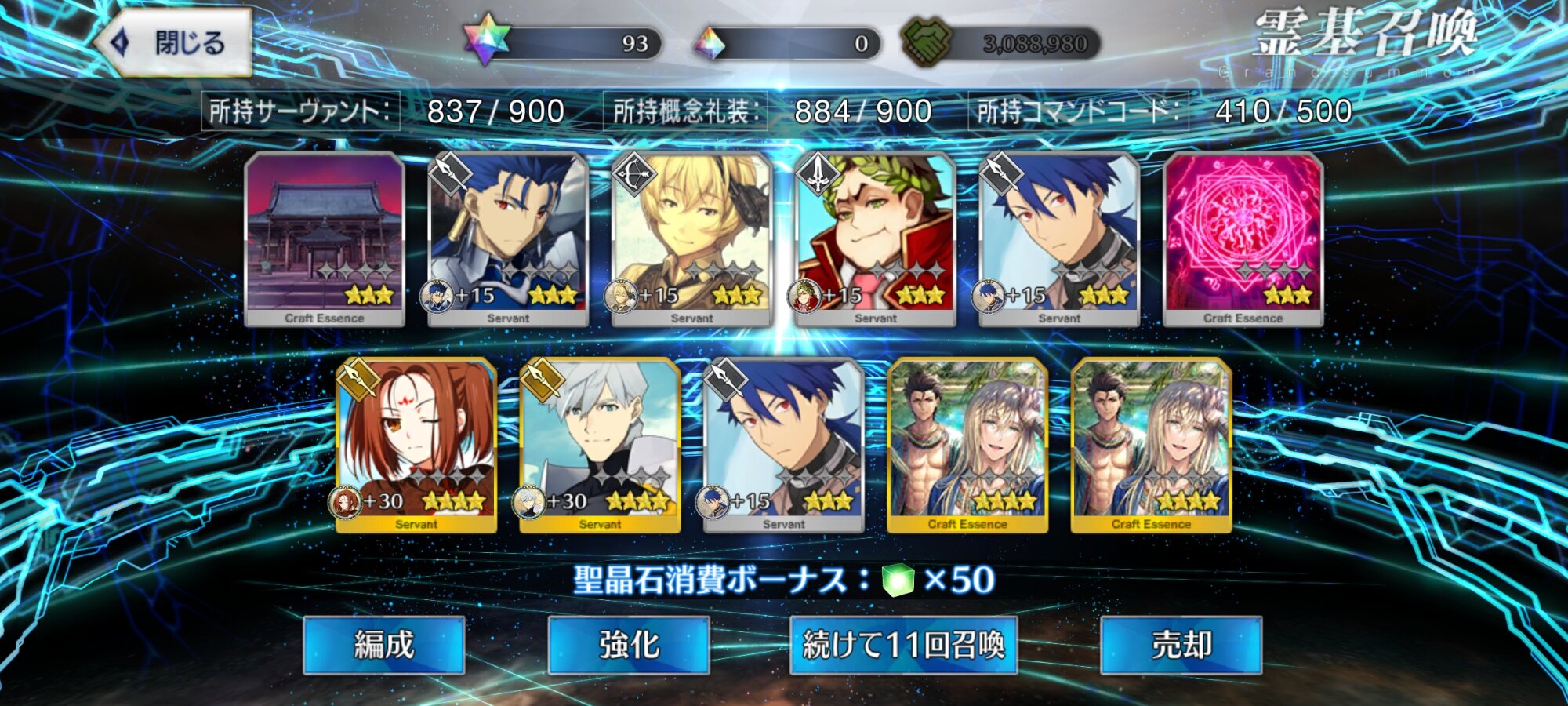
Task: Select the red-haired four-star Servant card
Action: click(416, 445)
